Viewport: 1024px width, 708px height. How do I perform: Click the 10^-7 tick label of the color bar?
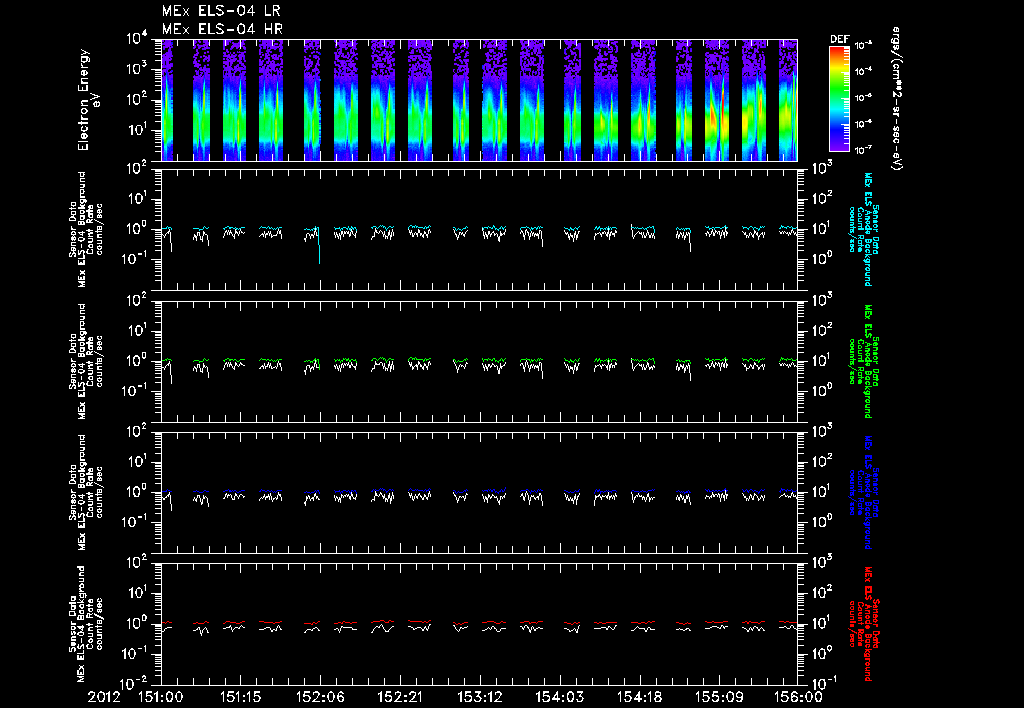(x=863, y=150)
